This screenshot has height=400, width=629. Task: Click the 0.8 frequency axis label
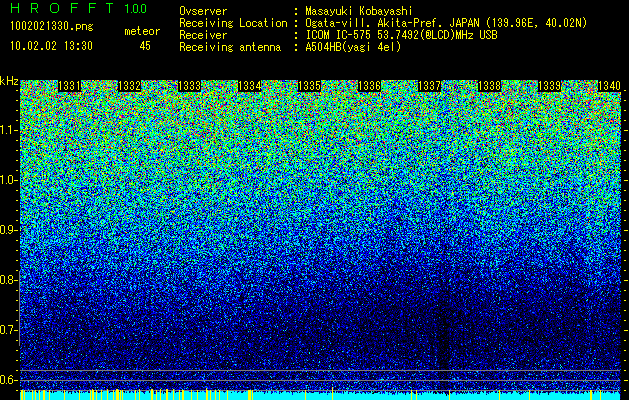pos(8,280)
